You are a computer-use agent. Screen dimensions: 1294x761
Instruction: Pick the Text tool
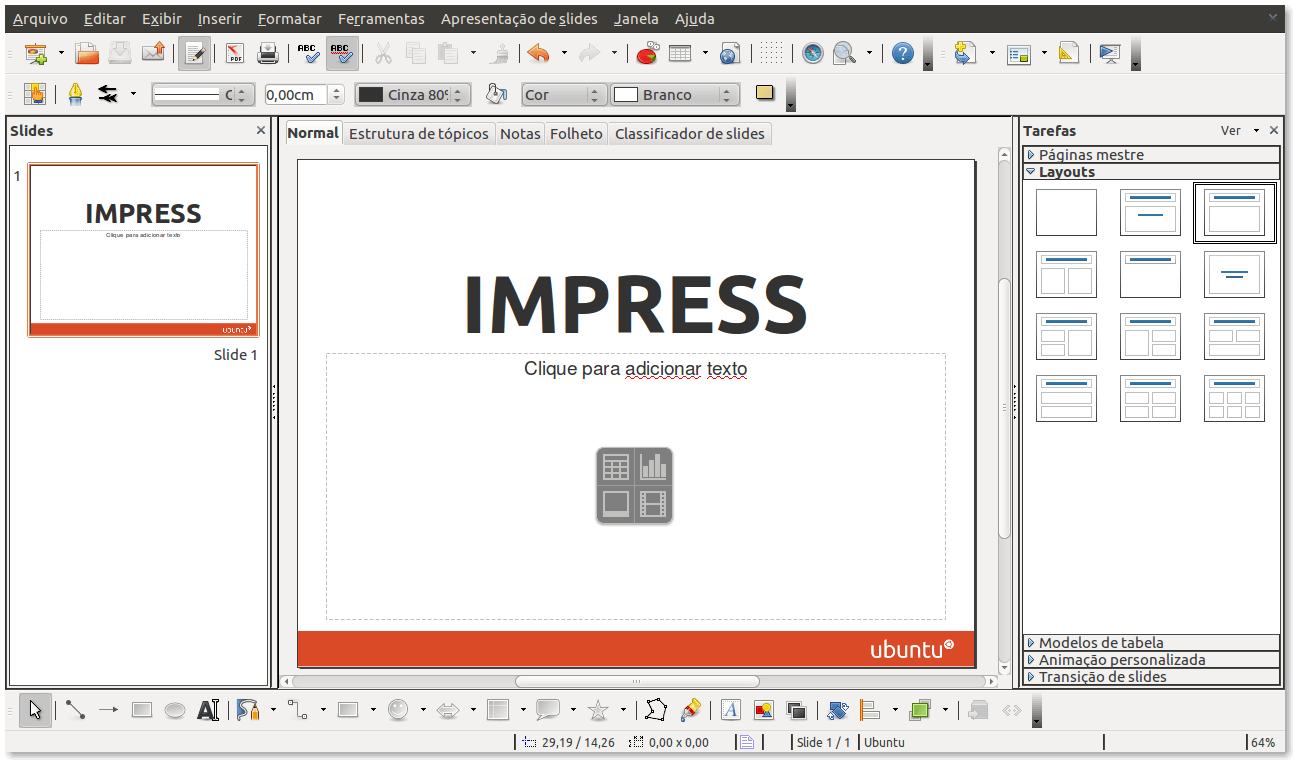pos(208,710)
